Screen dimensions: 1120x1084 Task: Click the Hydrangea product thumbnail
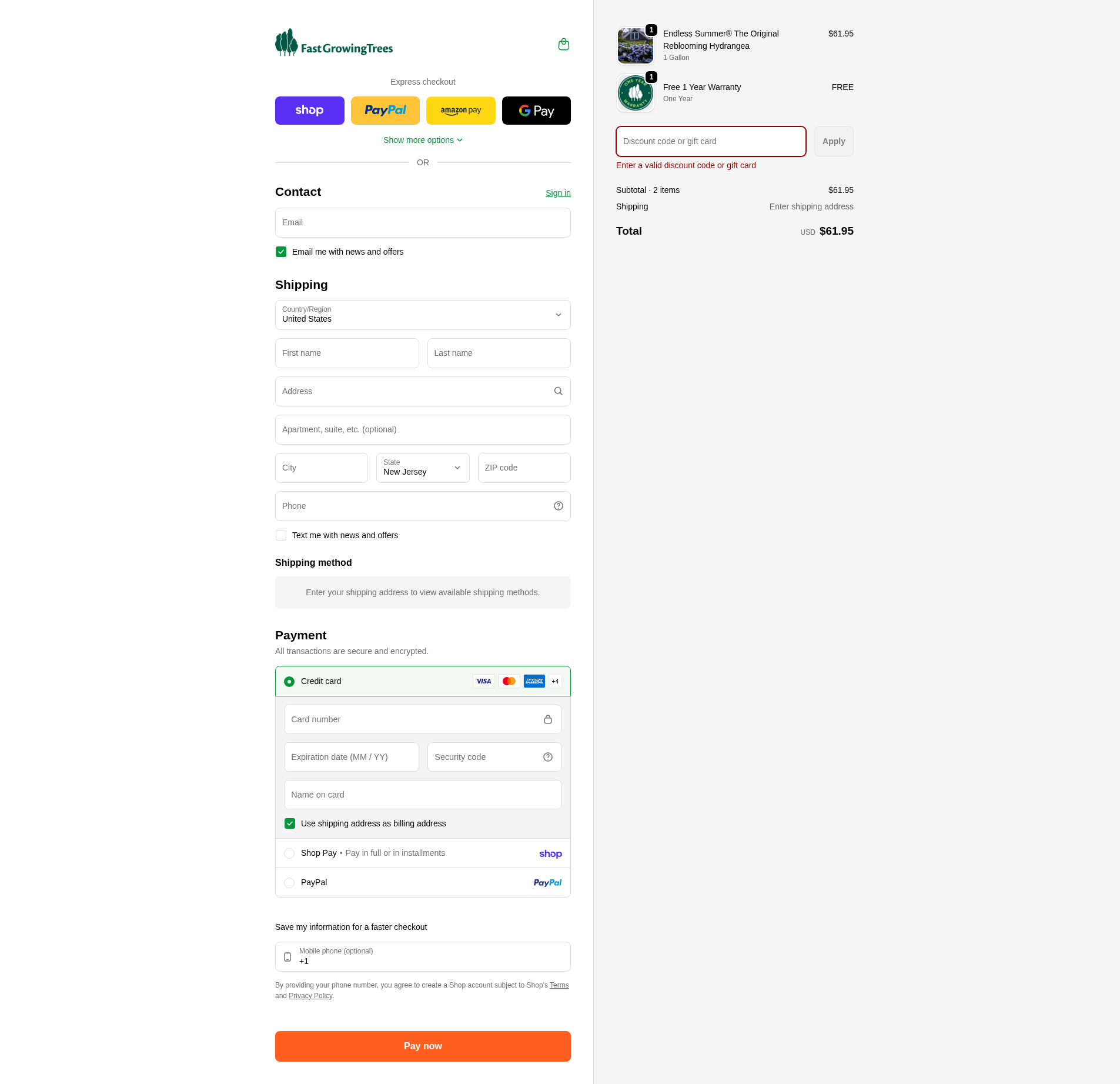pos(635,46)
